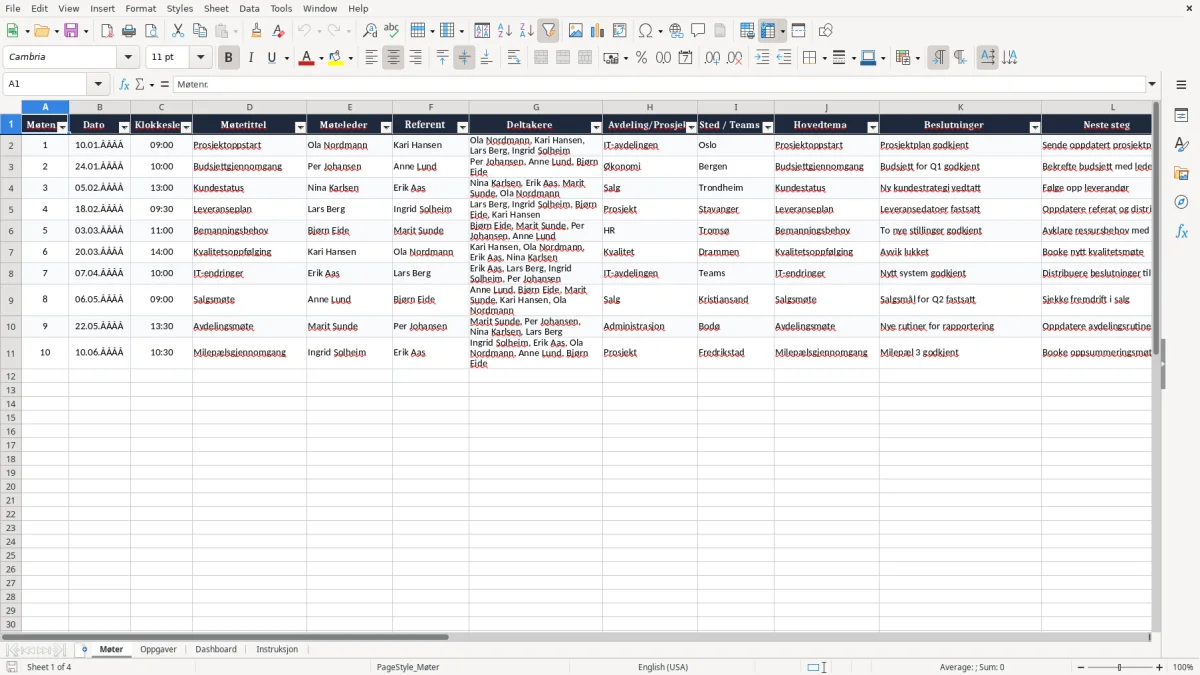Insert a comment
Screen dimensions: 1200x675
698,31
